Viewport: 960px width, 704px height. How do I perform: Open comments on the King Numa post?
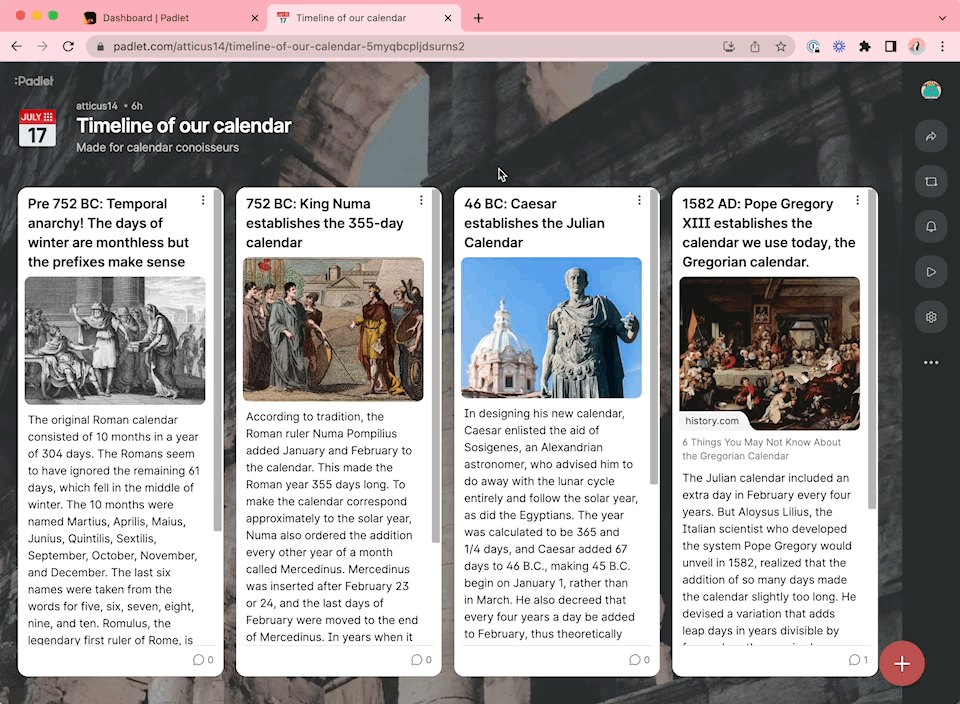click(421, 660)
